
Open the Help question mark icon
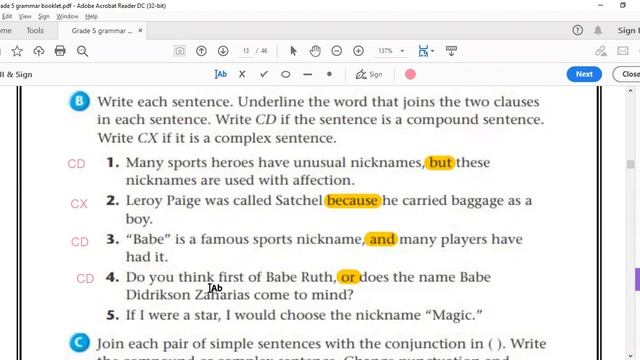(x=577, y=30)
